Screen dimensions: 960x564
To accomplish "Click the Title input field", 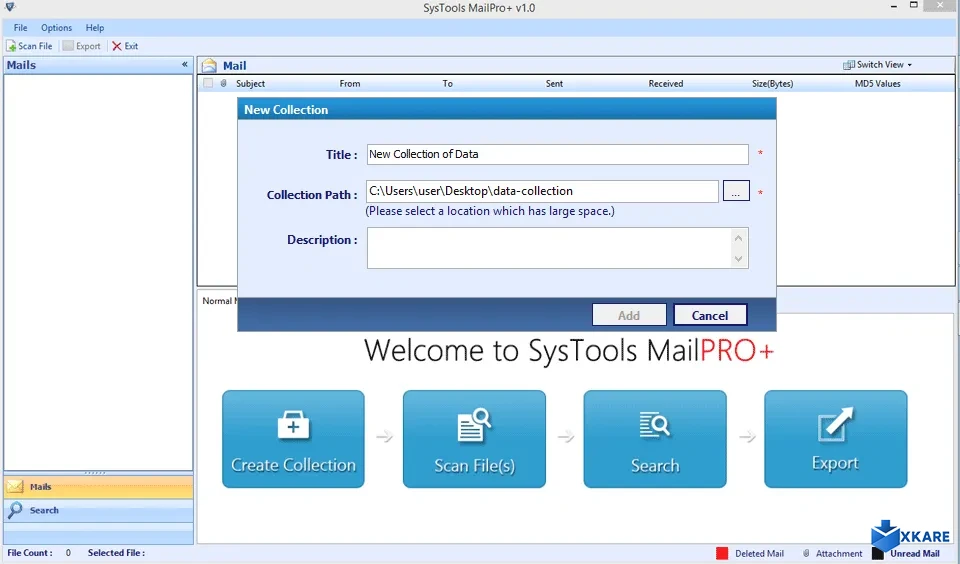I will (x=557, y=154).
